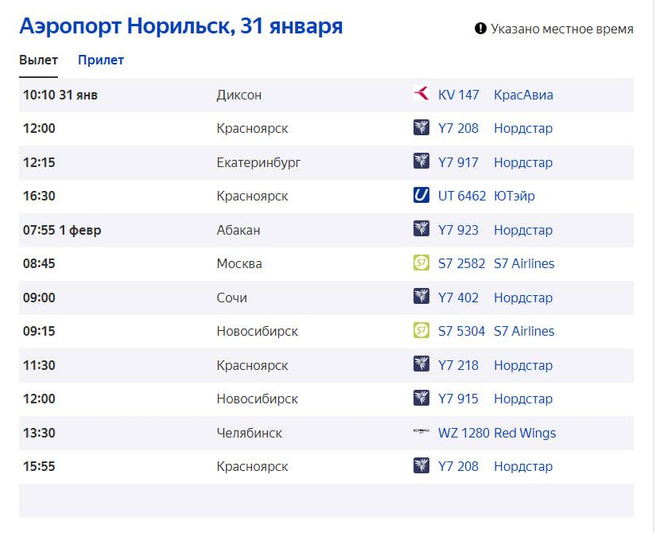Click the S7 logo beside flight S7 5304

click(421, 331)
